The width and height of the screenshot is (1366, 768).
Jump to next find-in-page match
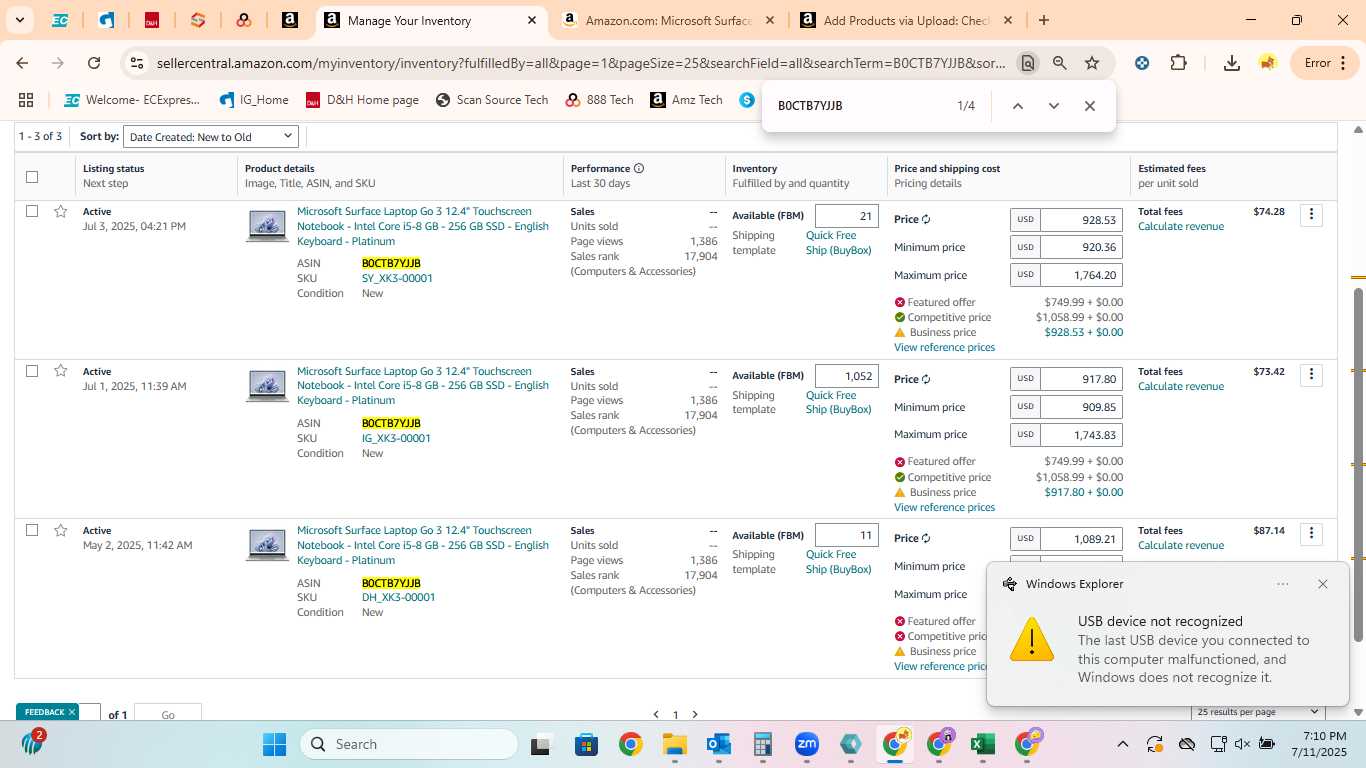pos(1054,106)
